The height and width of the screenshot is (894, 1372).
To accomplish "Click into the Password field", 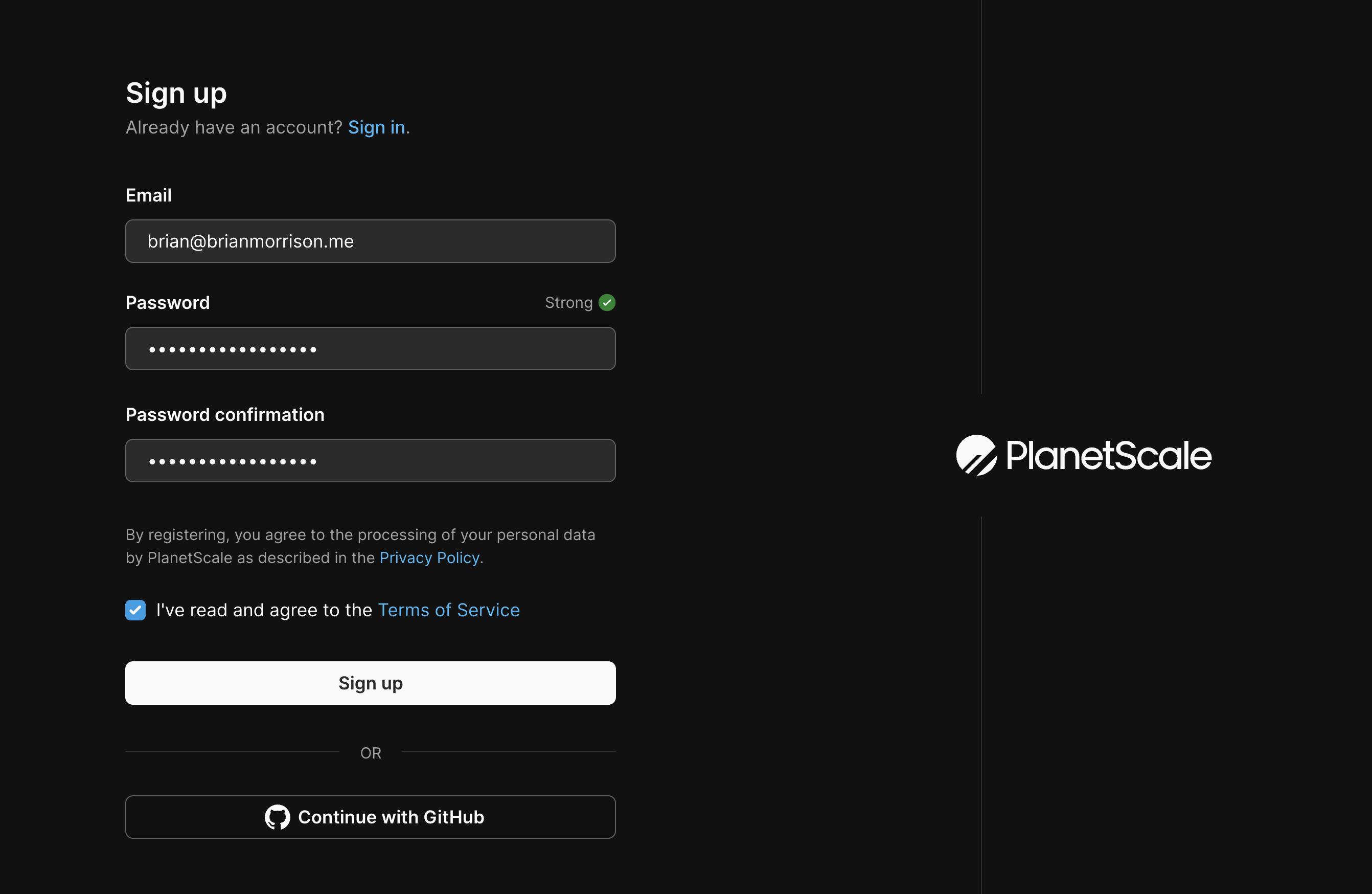I will tap(370, 349).
